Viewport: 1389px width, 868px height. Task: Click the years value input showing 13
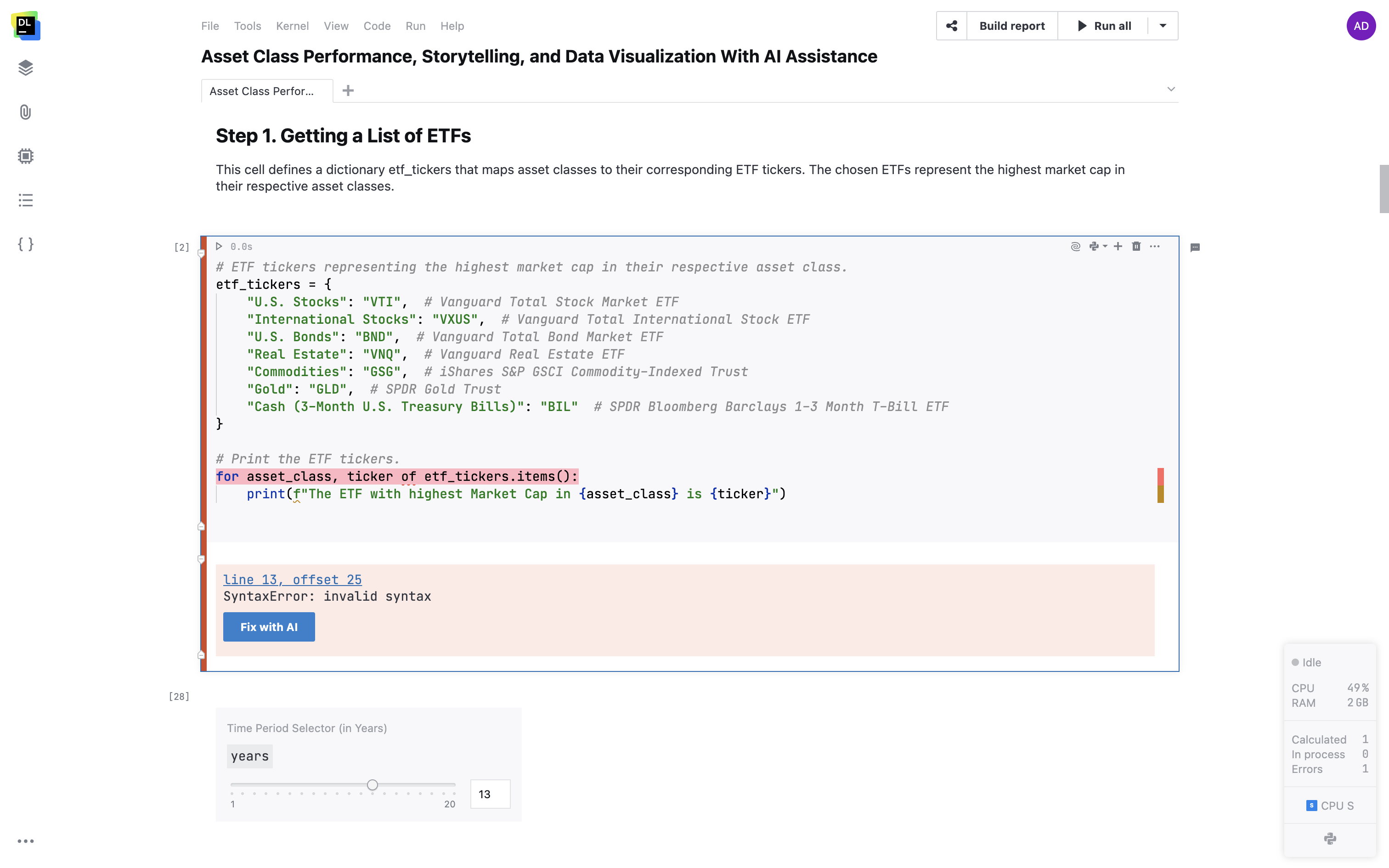pos(490,795)
